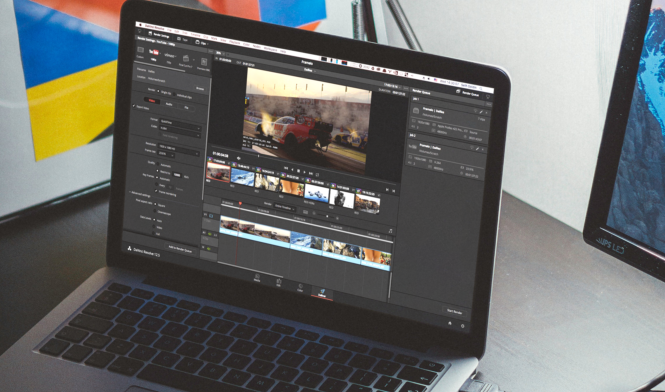Select Automatic quality radio button

click(x=158, y=164)
